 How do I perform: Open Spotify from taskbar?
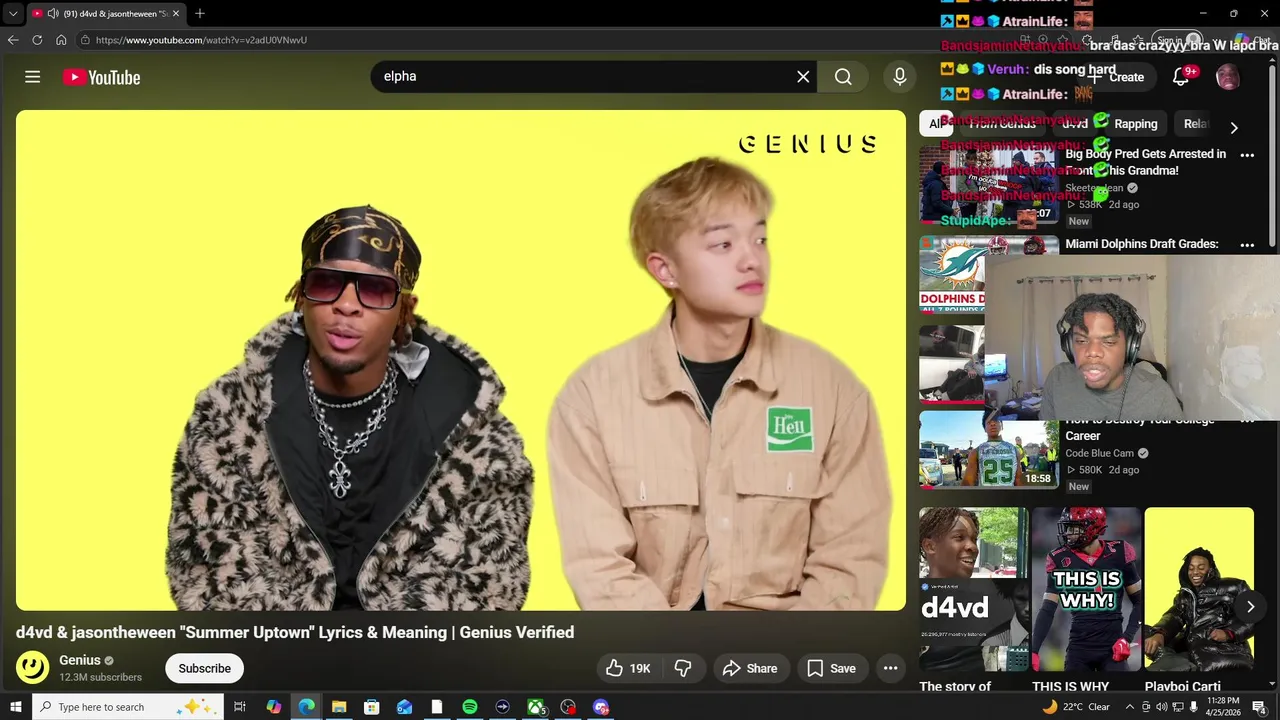(x=470, y=707)
